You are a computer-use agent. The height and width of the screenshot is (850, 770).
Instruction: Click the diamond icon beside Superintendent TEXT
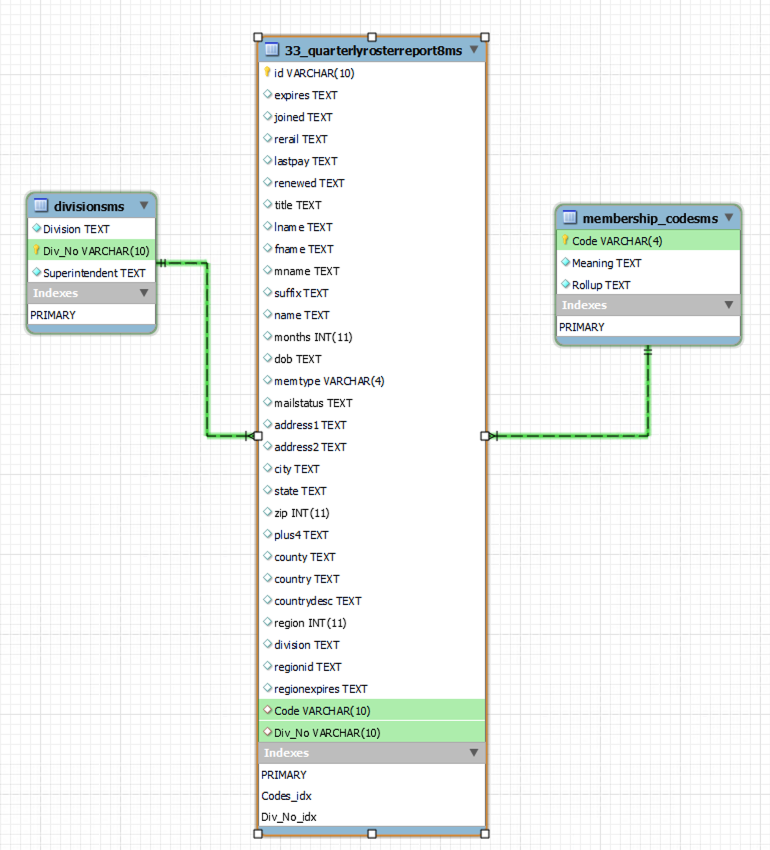[x=36, y=272]
